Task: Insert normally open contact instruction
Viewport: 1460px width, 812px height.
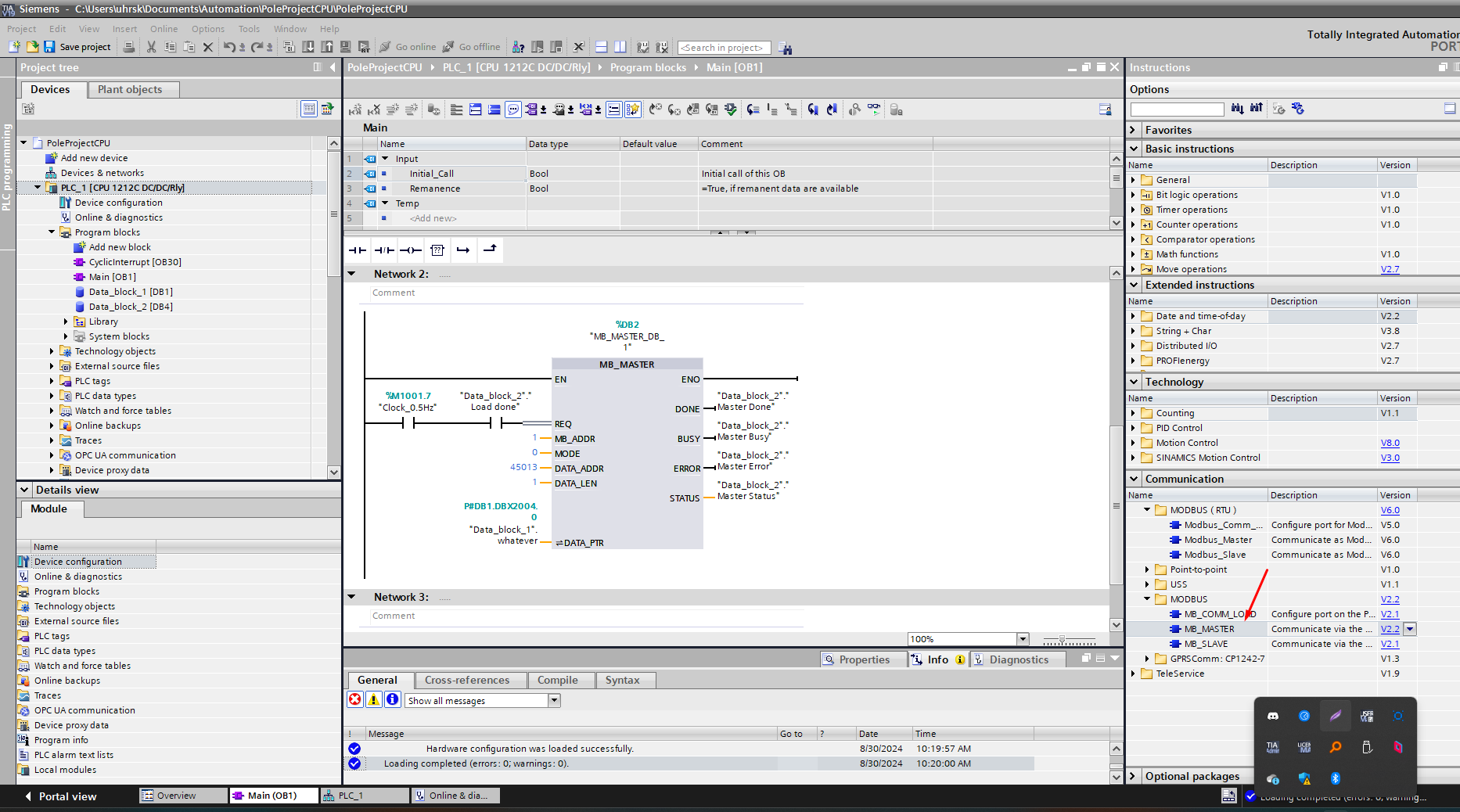Action: coord(358,250)
